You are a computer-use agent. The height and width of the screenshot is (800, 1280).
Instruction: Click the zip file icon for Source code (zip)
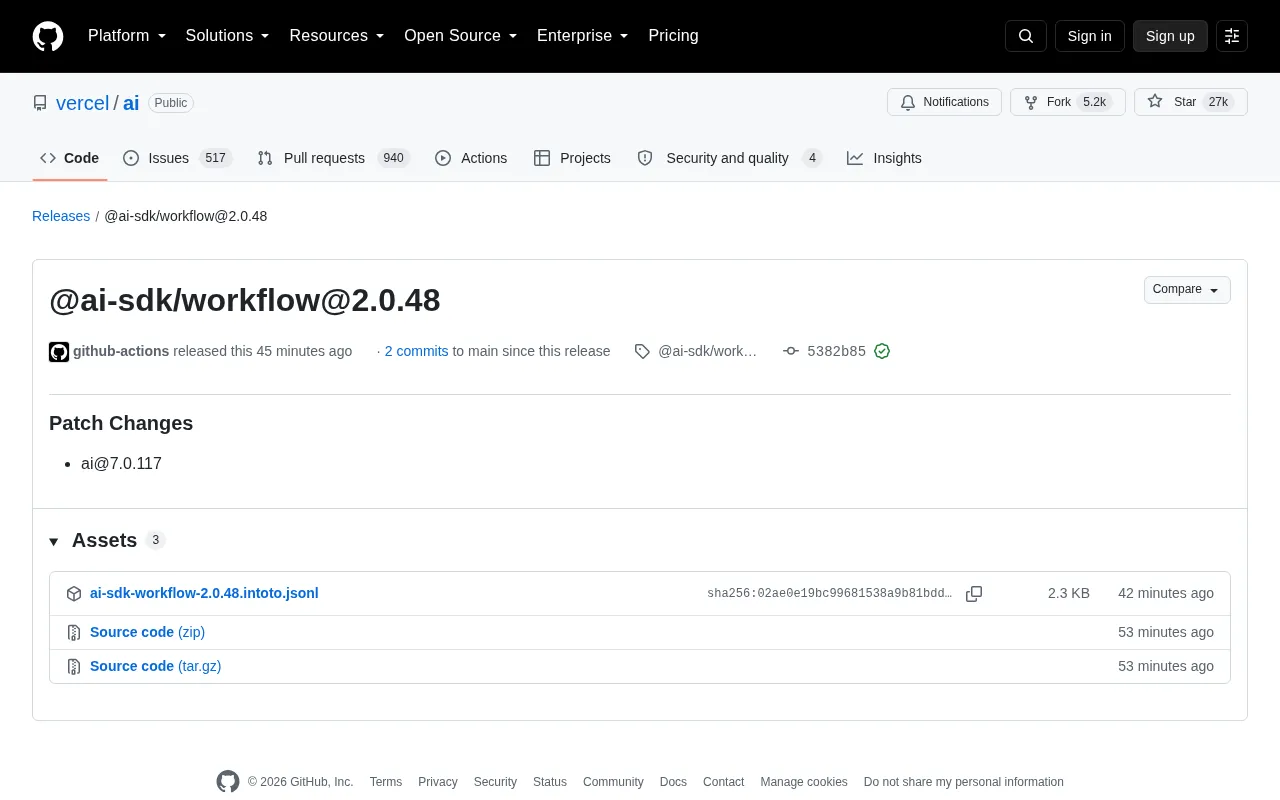(74, 633)
